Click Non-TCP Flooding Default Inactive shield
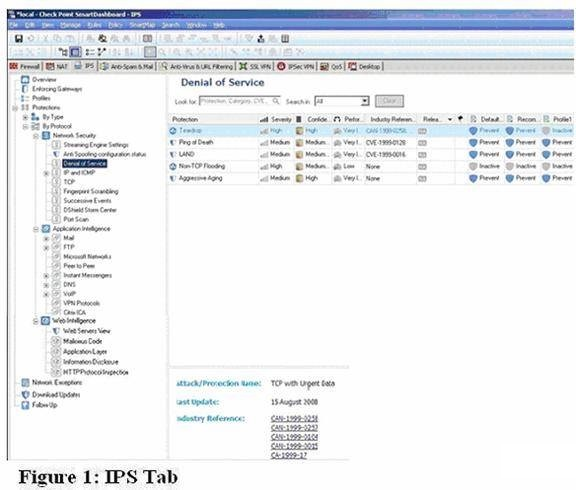The width and height of the screenshot is (576, 490). click(x=473, y=166)
